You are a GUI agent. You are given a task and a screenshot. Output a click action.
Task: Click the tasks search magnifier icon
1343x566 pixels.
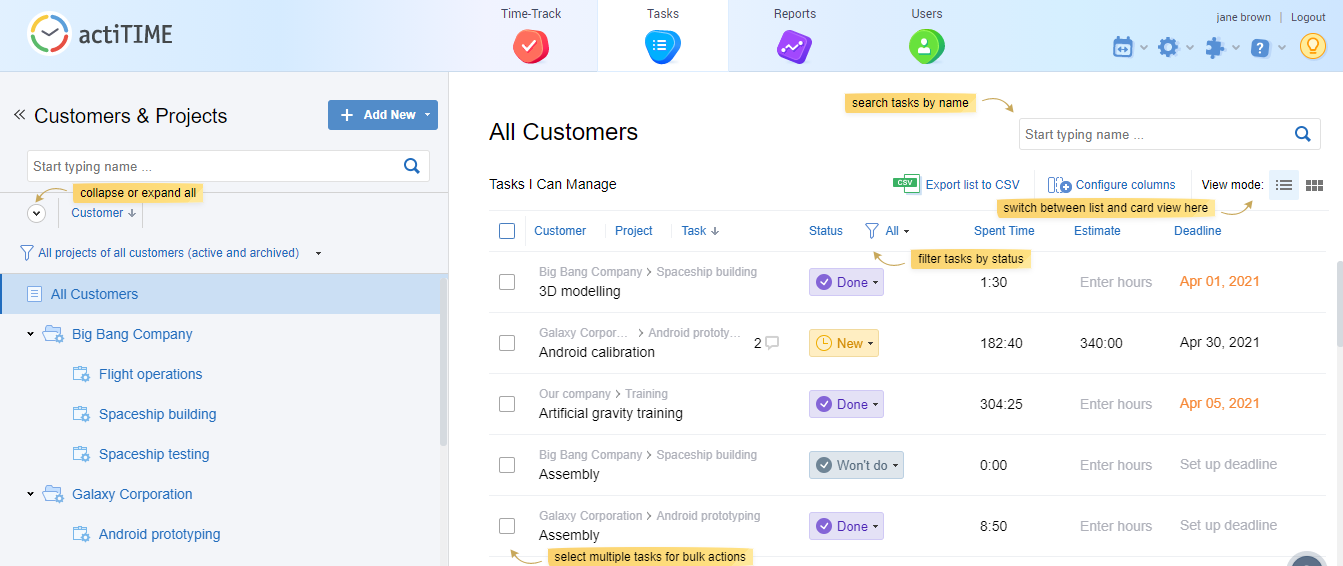pos(1302,134)
